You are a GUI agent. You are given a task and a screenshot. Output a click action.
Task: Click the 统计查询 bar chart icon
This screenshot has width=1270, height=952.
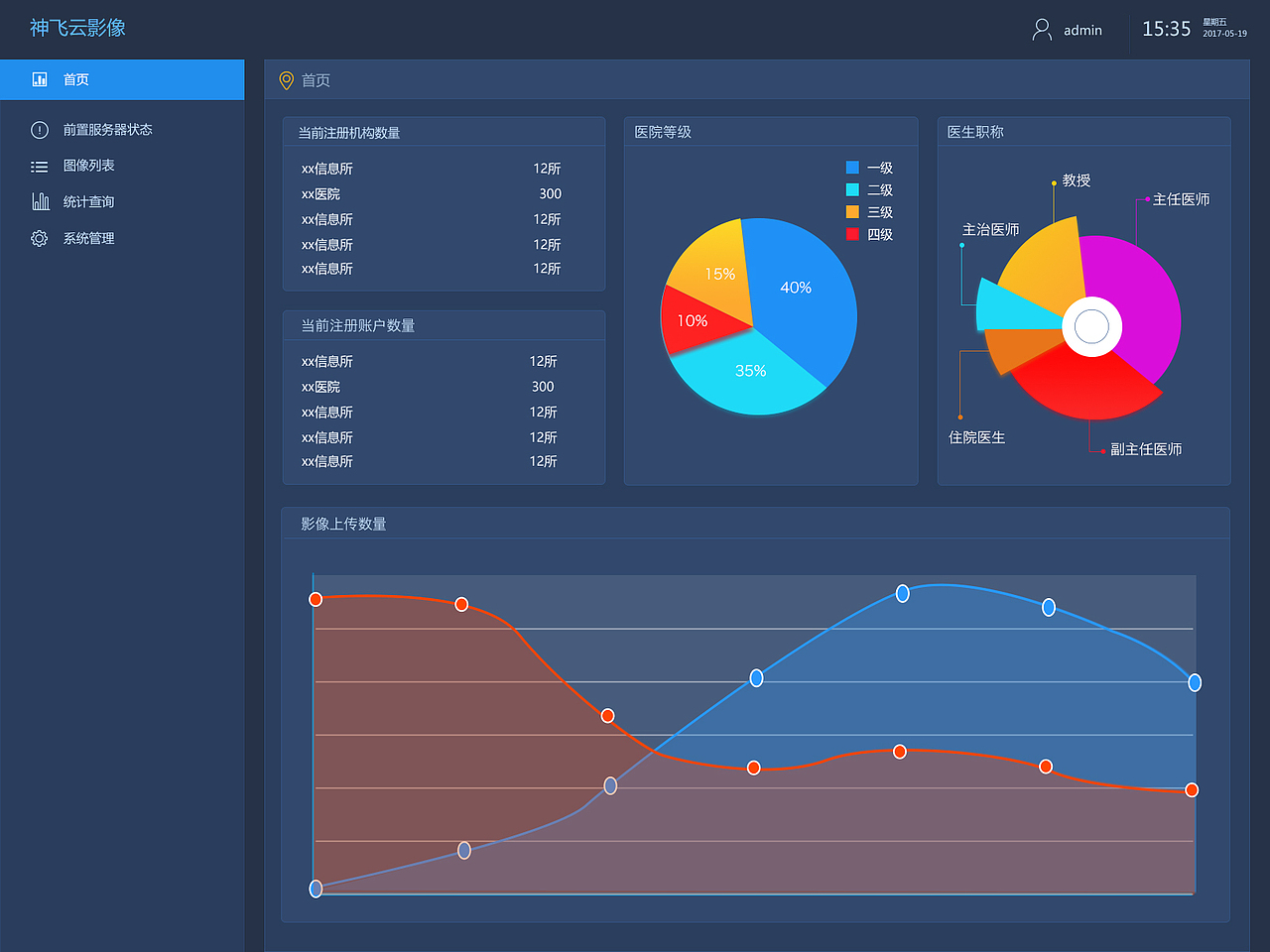coord(41,201)
